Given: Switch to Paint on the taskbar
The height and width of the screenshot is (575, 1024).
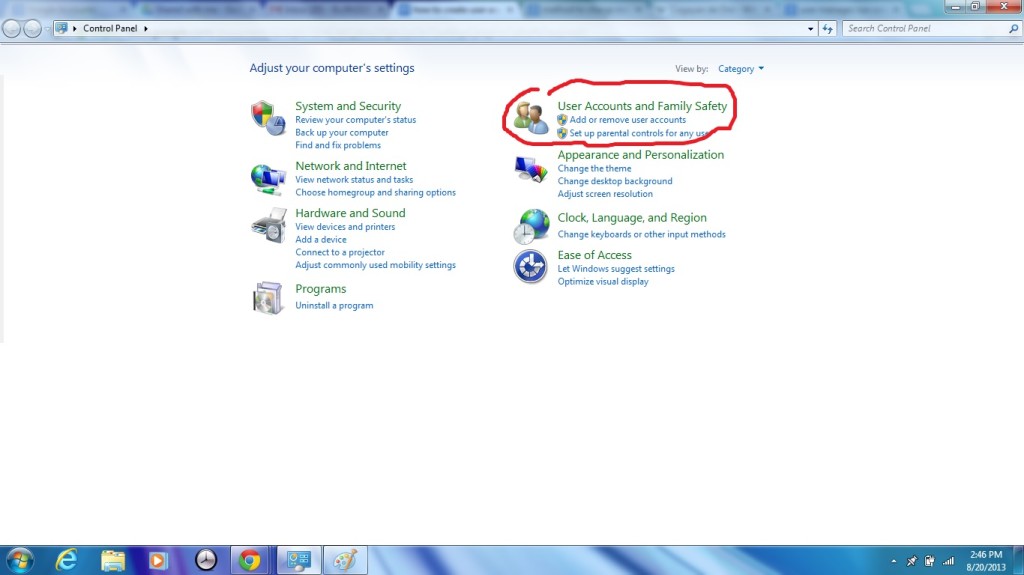Looking at the screenshot, I should click(x=345, y=561).
